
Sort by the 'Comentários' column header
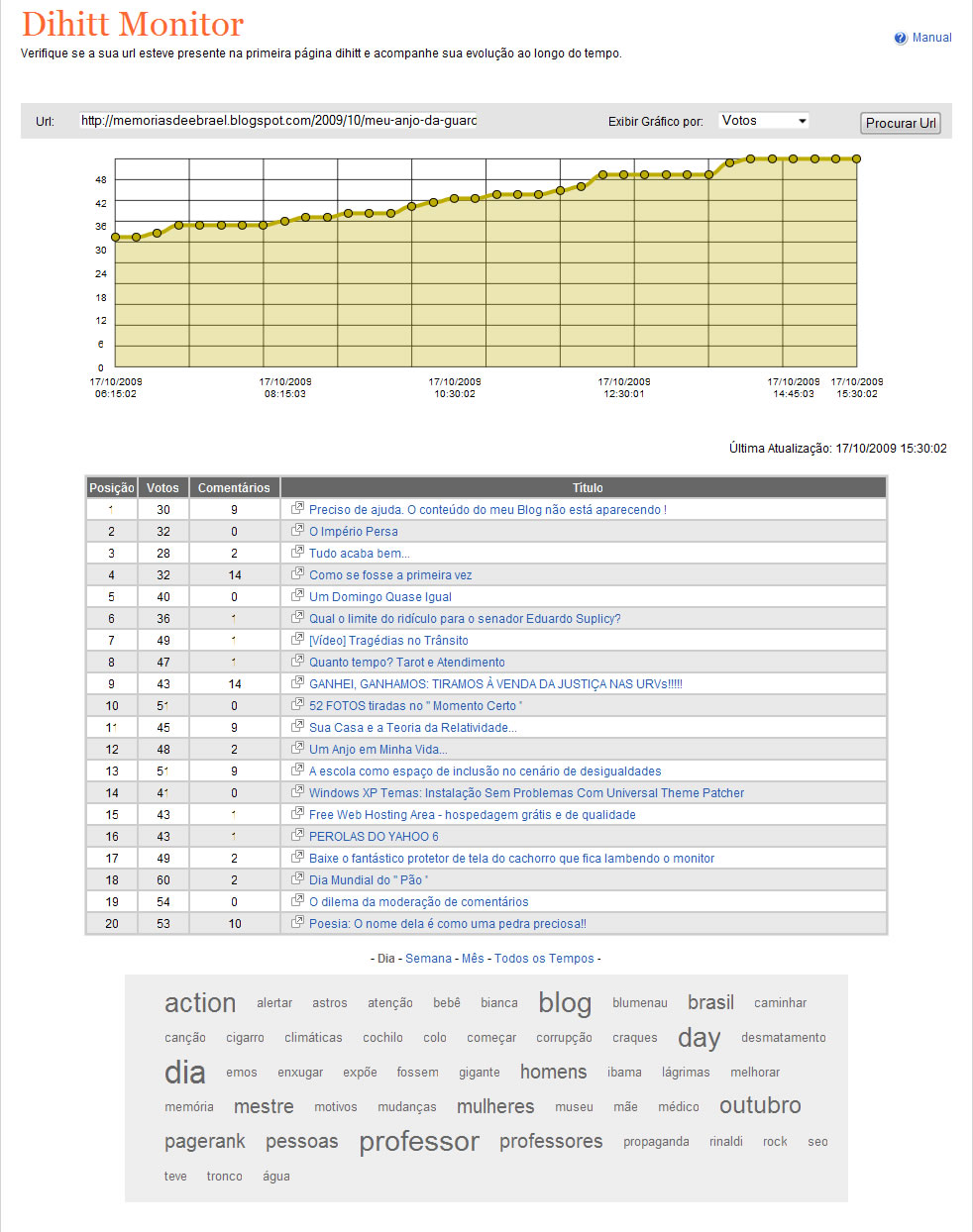coord(234,488)
